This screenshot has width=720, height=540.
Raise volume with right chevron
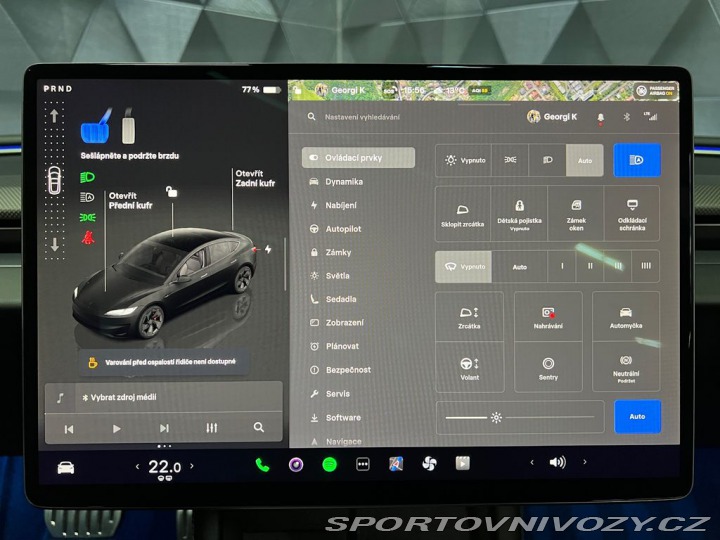585,462
